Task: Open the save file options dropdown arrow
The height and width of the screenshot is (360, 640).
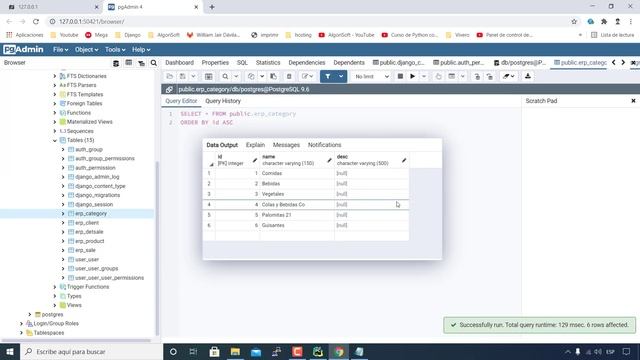Action: [x=193, y=76]
